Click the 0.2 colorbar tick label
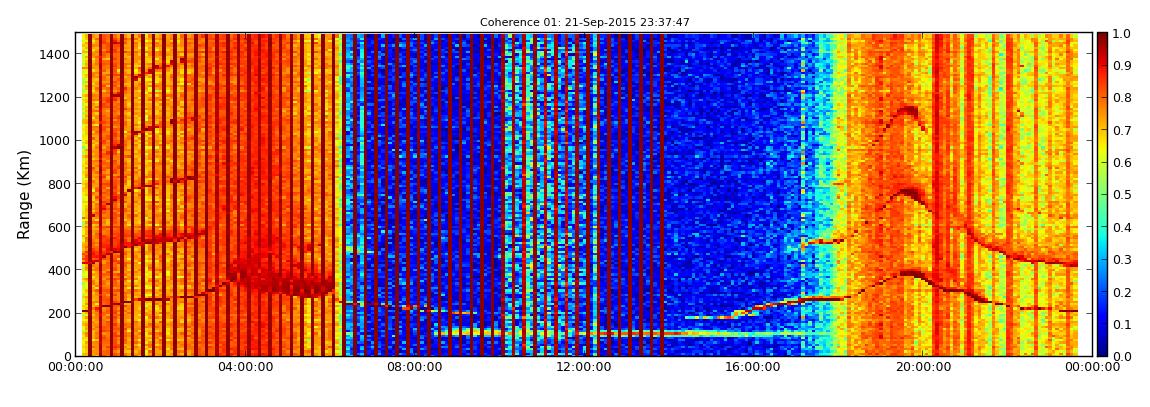Viewport: 1150px width, 407px height. 1124,292
